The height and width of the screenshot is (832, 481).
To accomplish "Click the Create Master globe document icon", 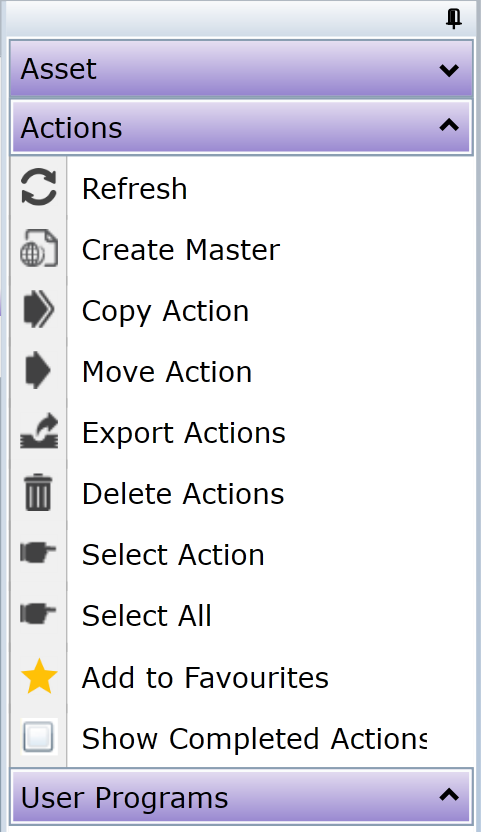I will [x=39, y=248].
